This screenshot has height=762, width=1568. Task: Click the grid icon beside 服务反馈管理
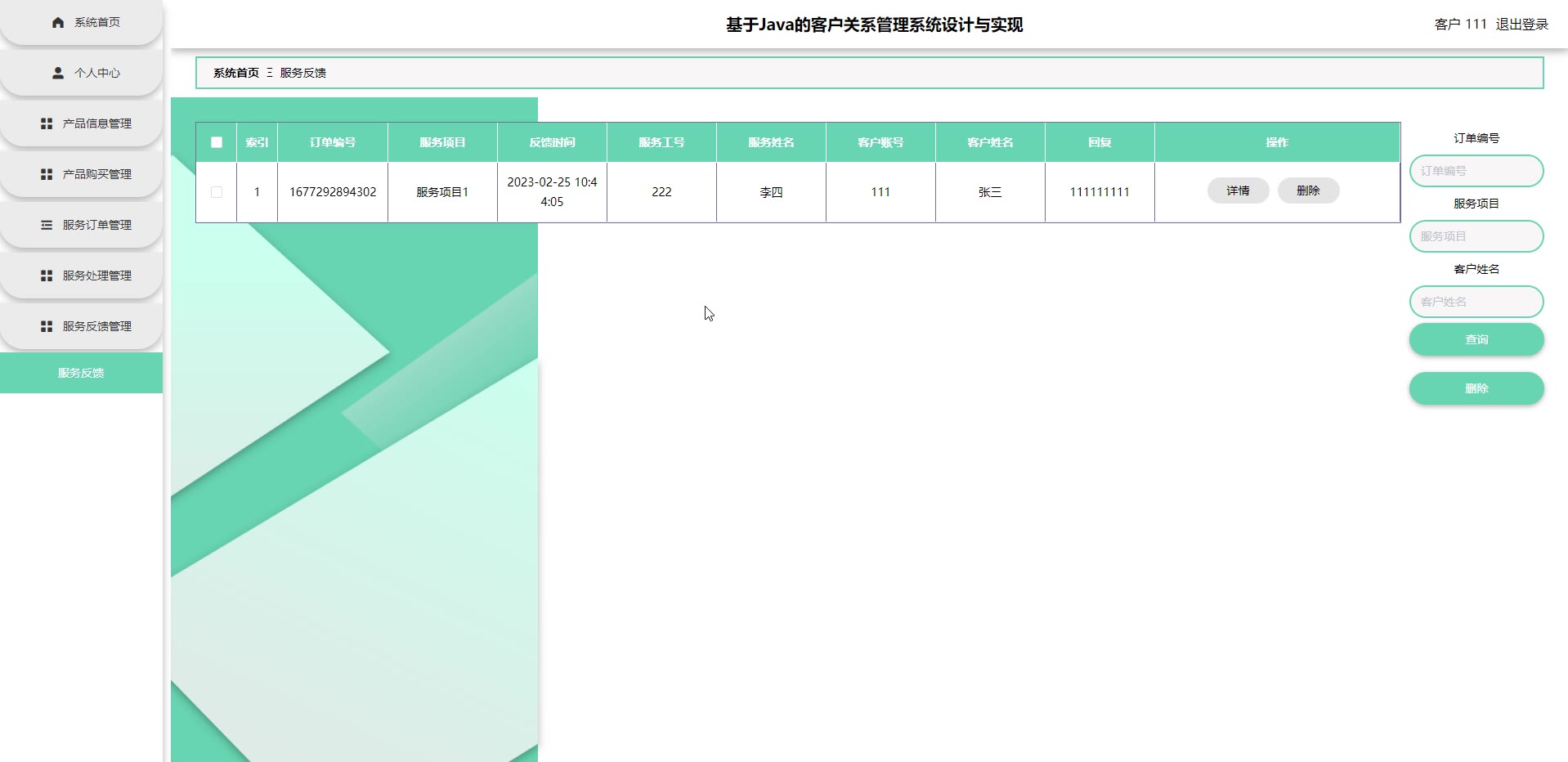[47, 326]
